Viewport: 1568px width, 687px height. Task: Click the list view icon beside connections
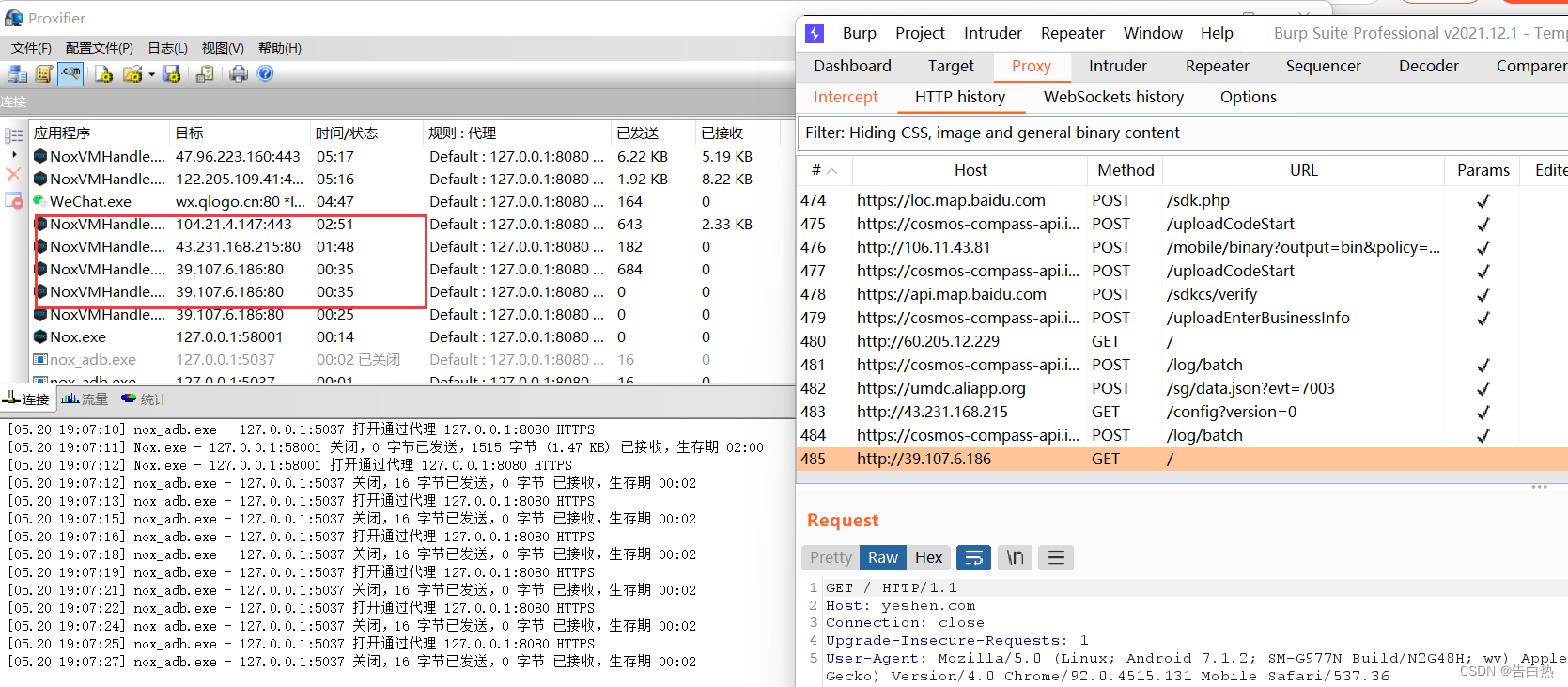click(14, 135)
